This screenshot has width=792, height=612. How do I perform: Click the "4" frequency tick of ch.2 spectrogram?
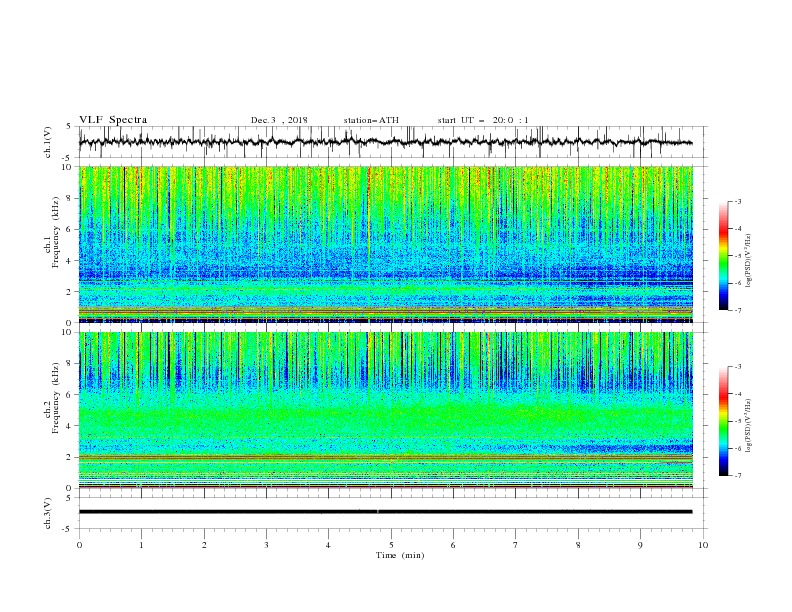(69, 426)
